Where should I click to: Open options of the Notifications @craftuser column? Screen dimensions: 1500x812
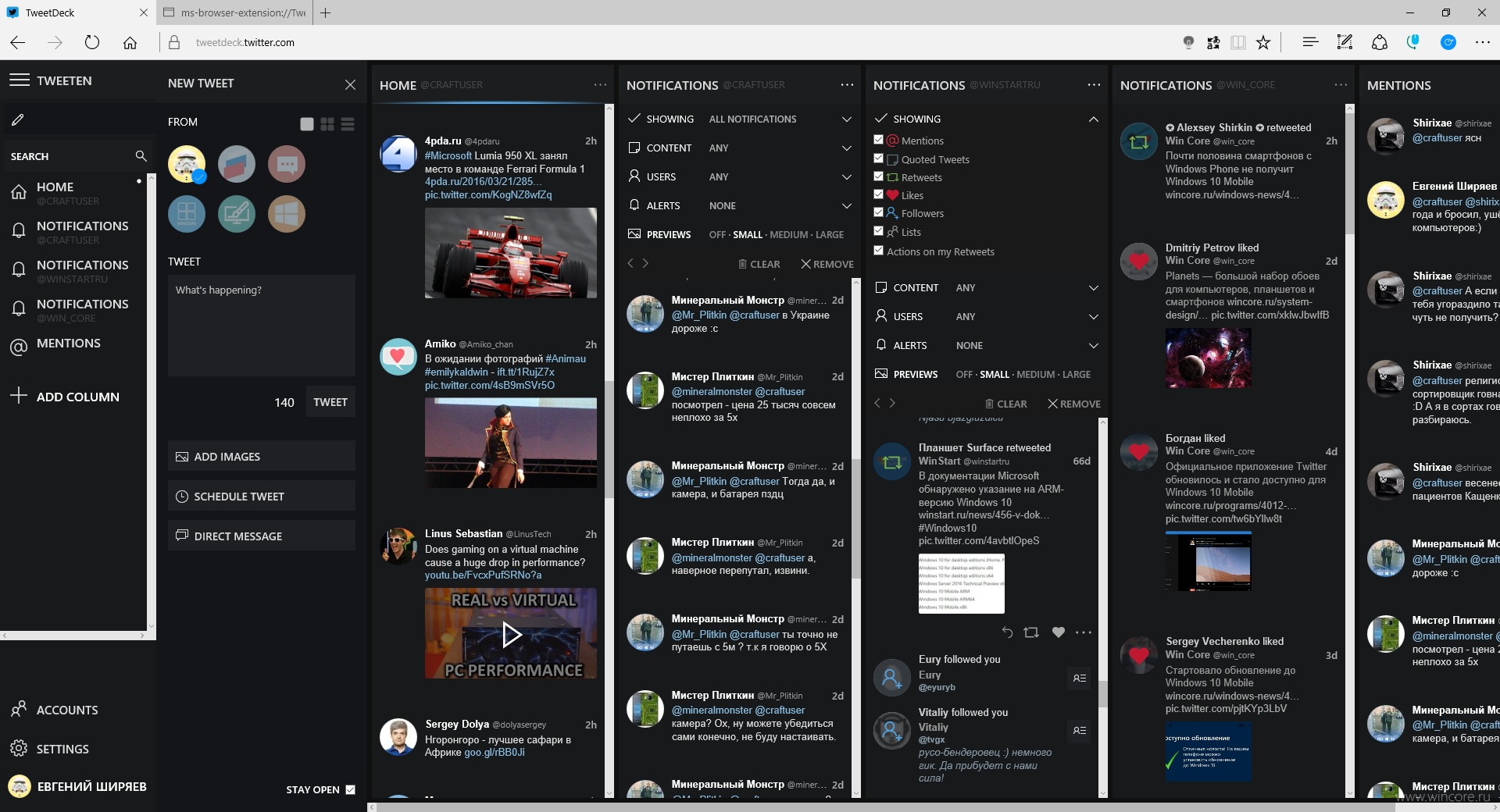point(847,84)
